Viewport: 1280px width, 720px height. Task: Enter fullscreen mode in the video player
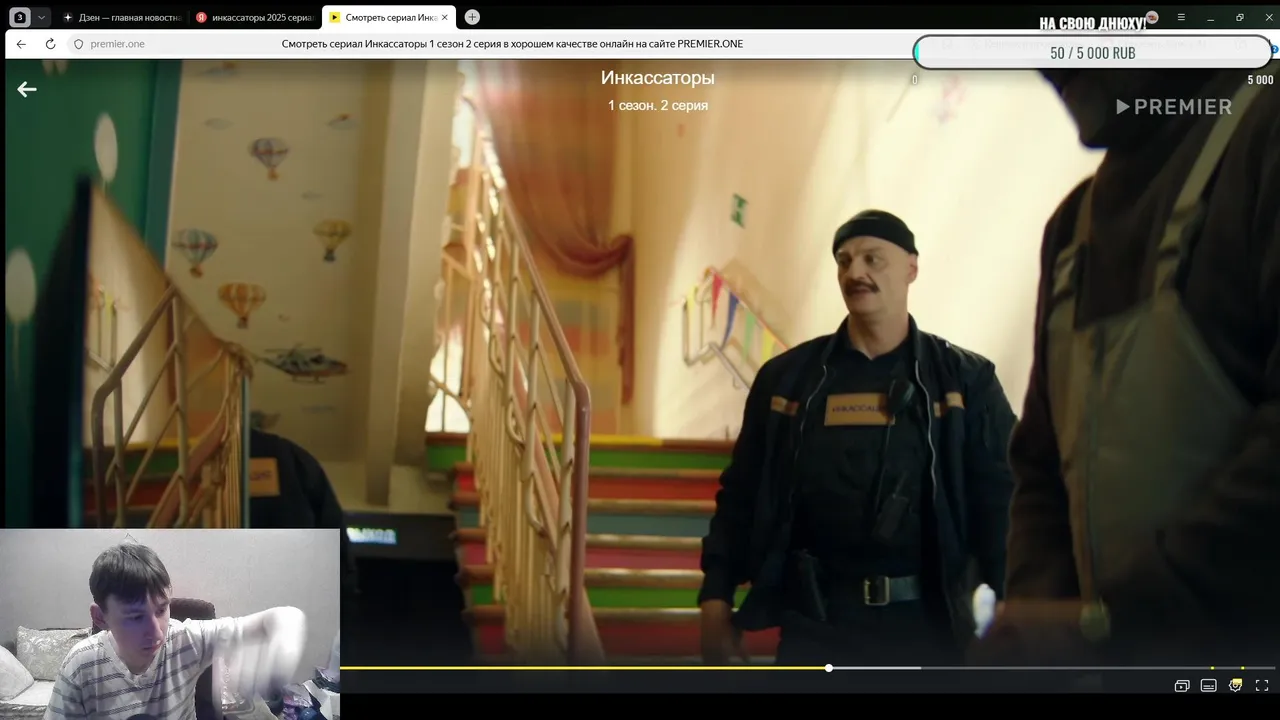click(1262, 686)
